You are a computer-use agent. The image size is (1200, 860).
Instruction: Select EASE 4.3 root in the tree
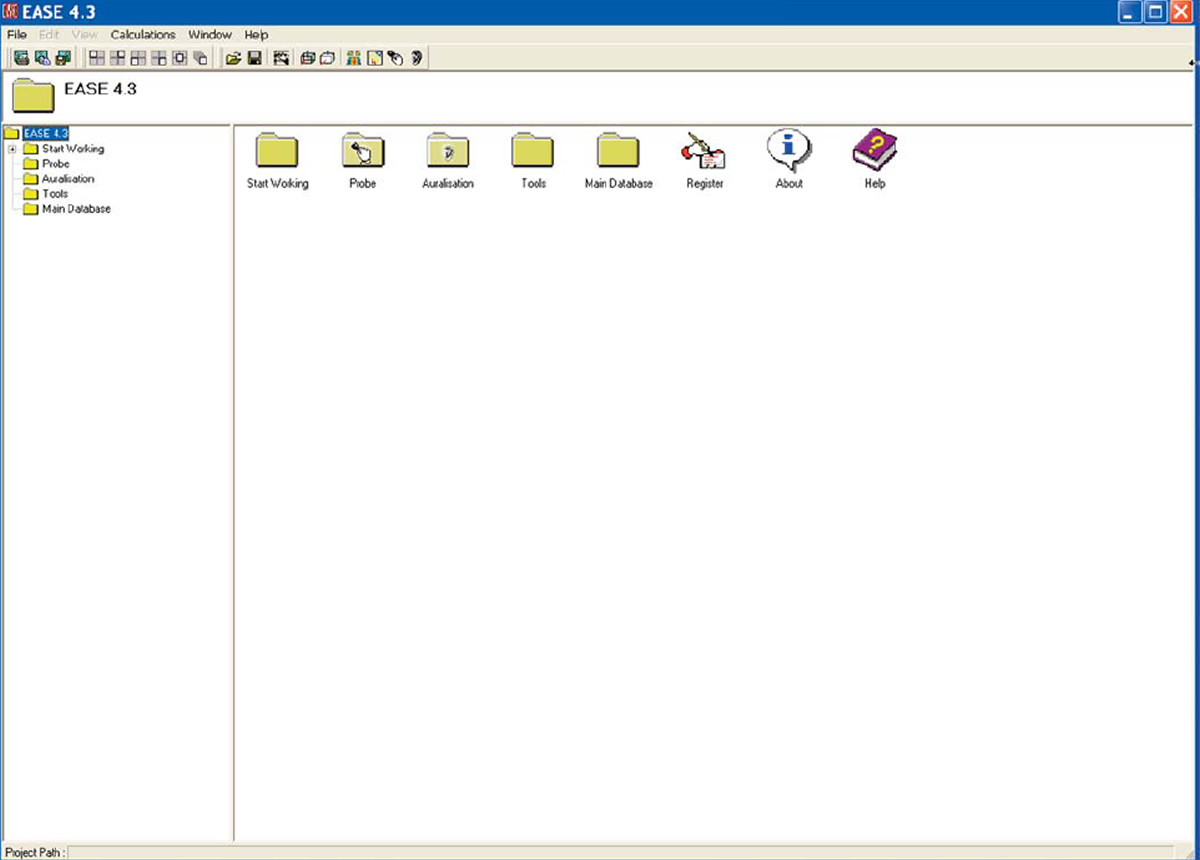tap(46, 134)
